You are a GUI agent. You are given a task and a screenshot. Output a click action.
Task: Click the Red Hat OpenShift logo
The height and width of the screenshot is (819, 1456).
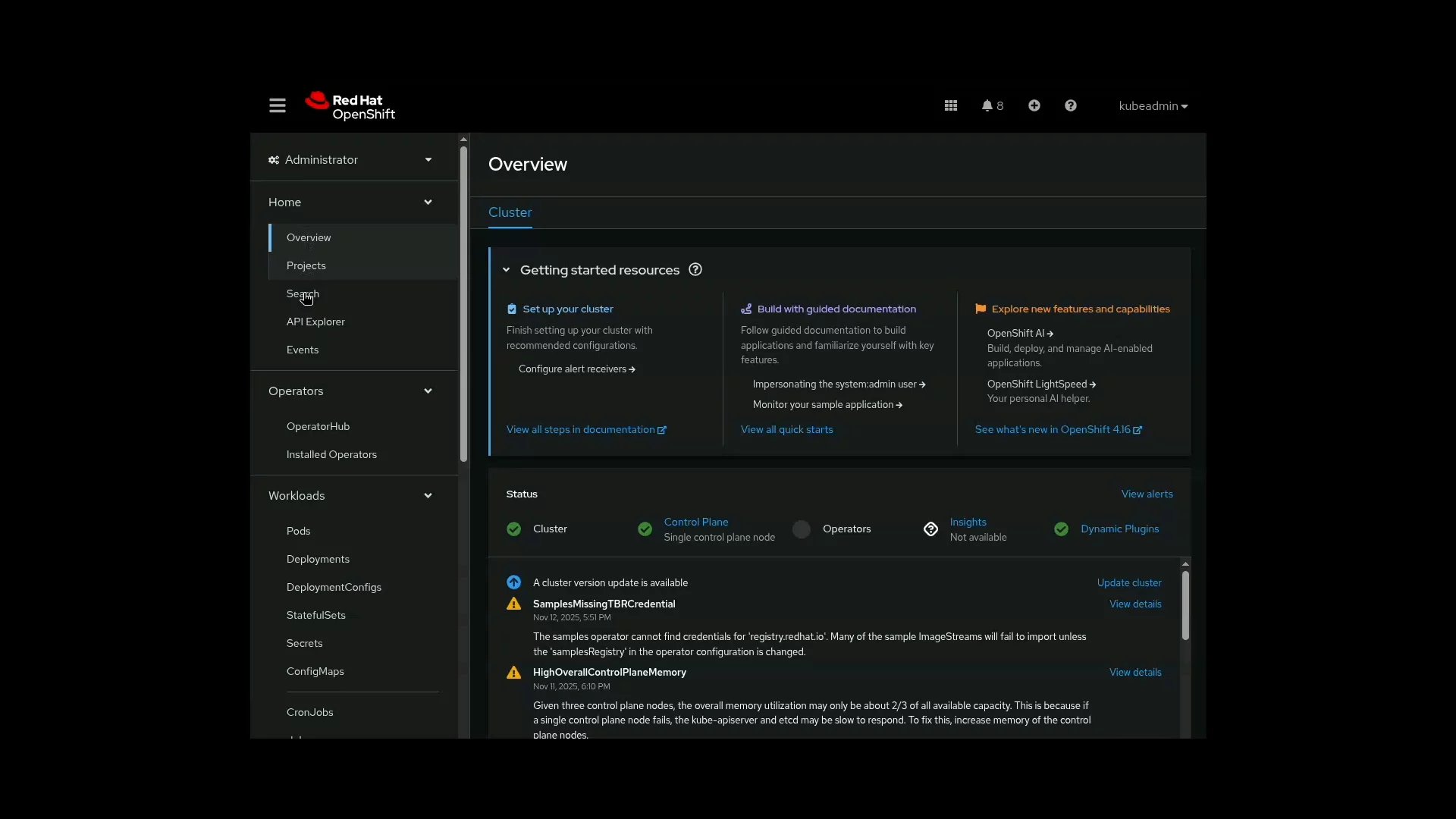tap(350, 105)
